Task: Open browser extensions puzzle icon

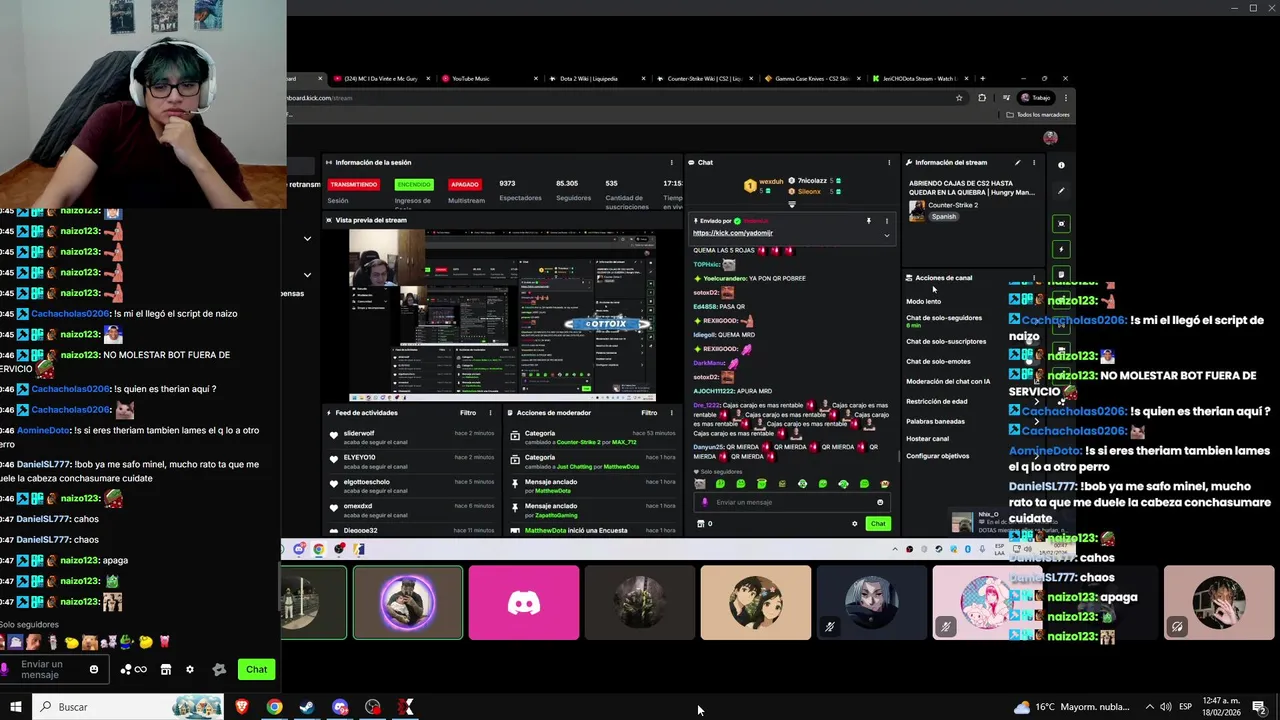Action: (982, 98)
